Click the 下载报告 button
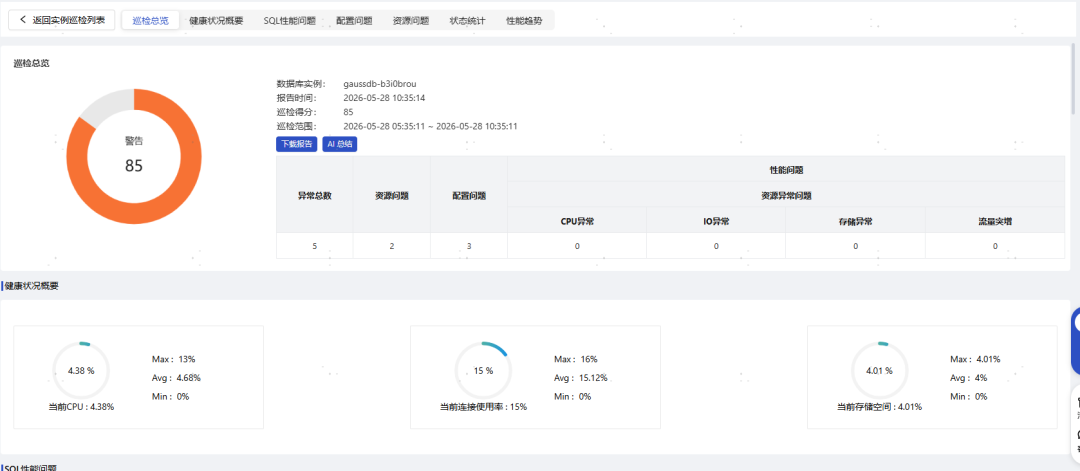1080x471 pixels. 296,144
